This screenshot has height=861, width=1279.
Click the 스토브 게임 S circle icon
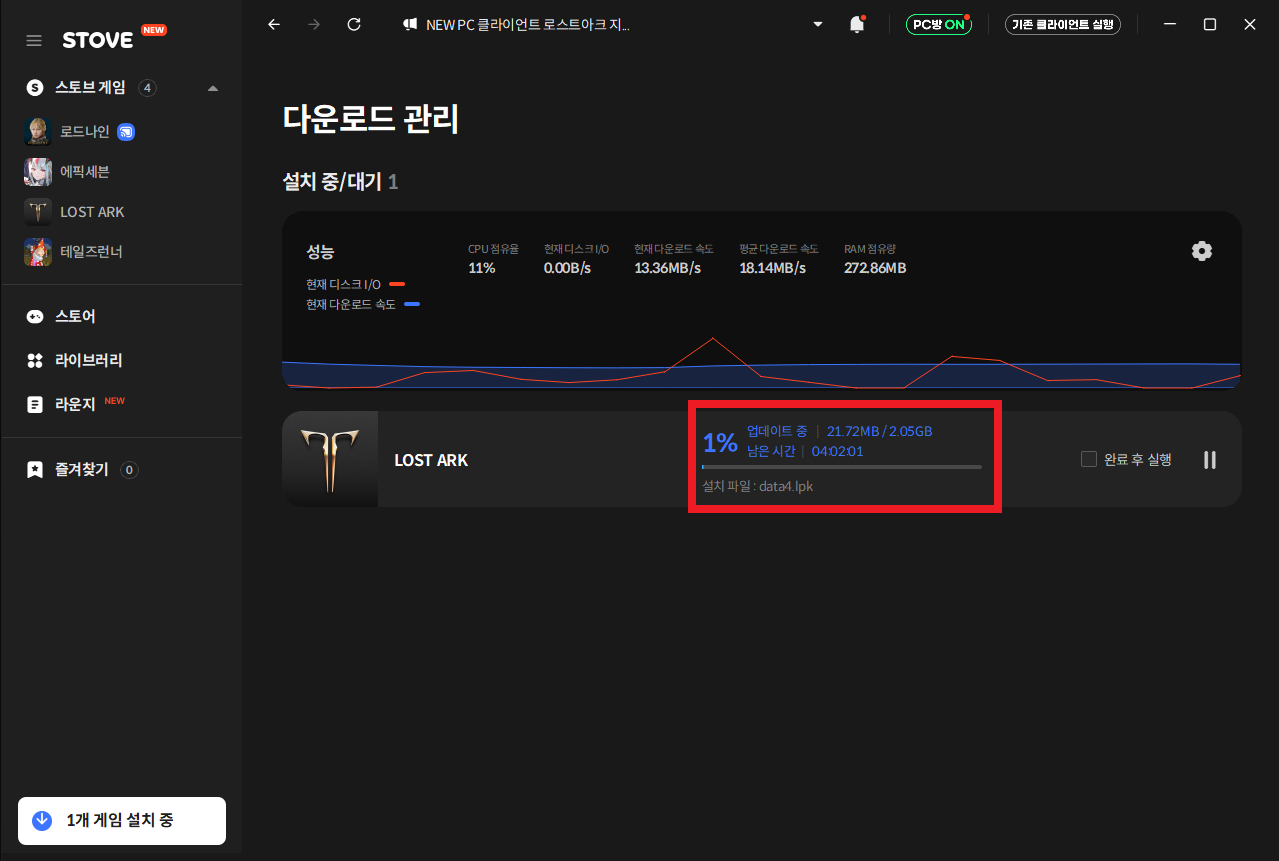(35, 88)
